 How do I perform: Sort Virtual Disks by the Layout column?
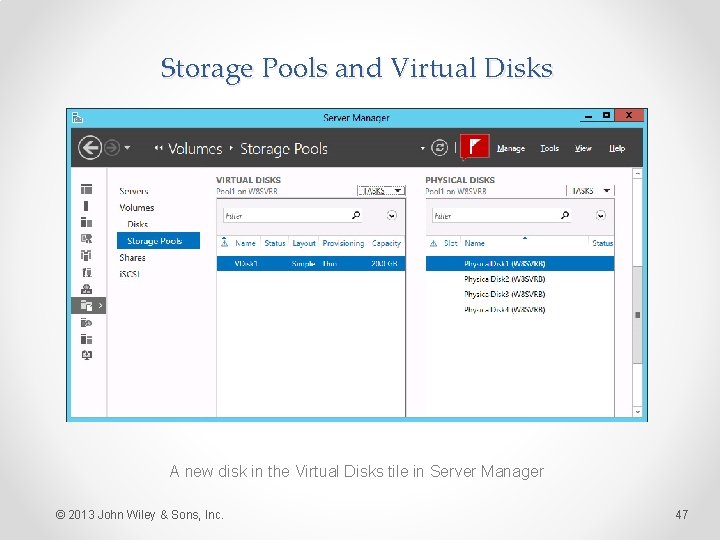(x=304, y=243)
